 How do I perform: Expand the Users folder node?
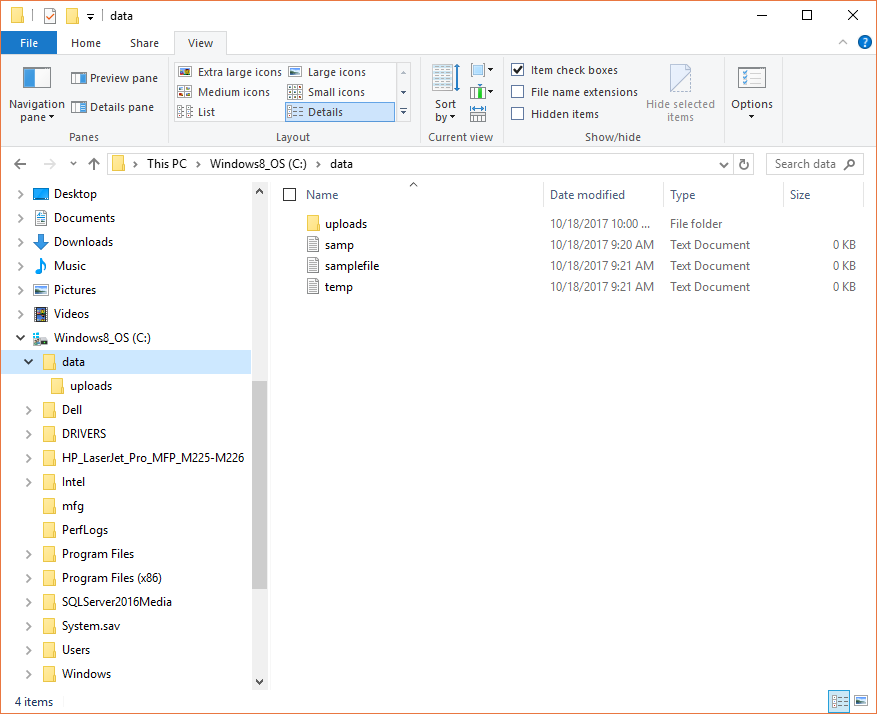(x=29, y=650)
